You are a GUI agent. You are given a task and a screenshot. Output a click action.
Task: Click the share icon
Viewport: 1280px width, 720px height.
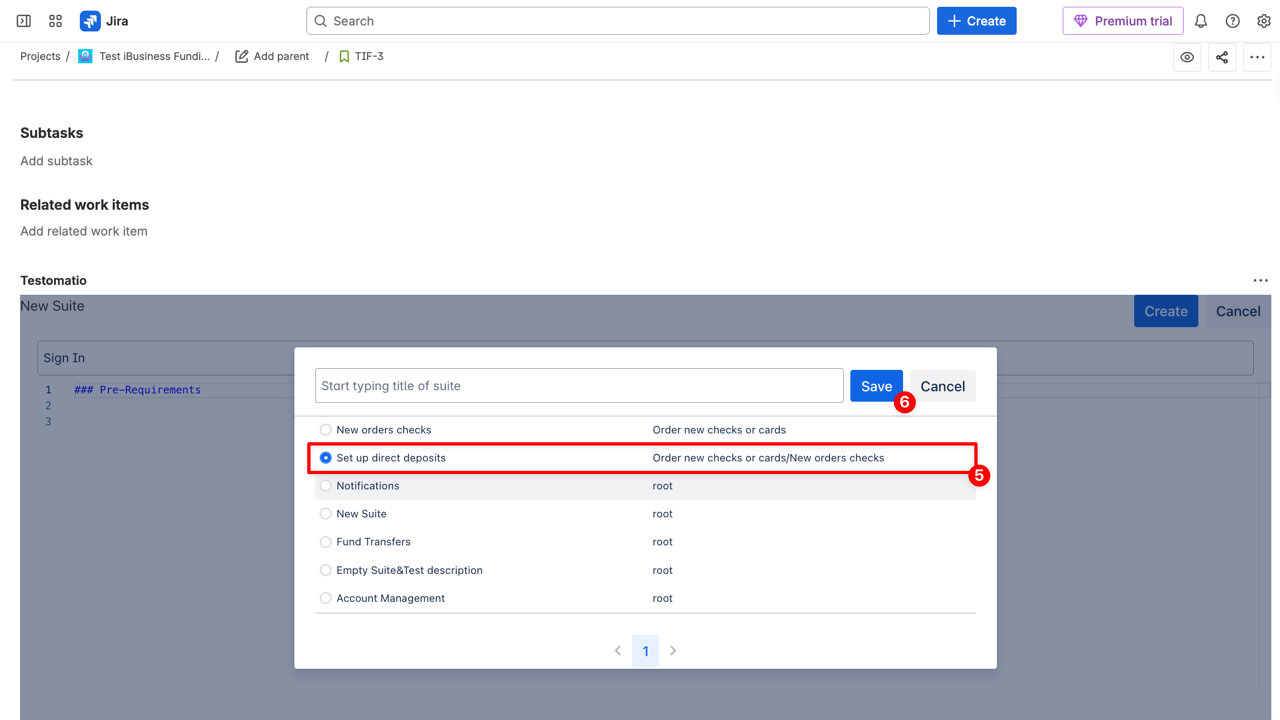pos(1222,57)
